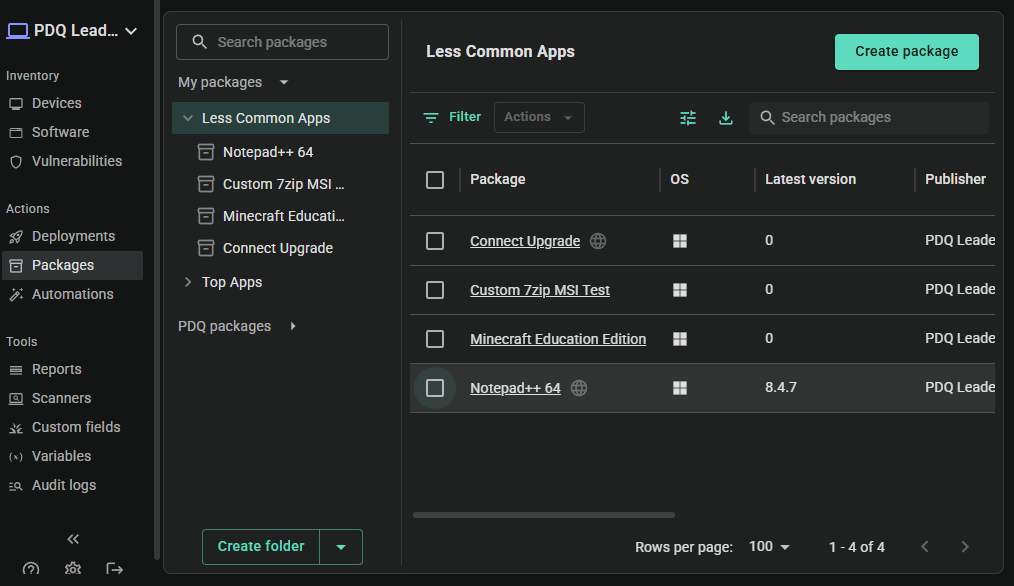Select Packages in the Actions section
The width and height of the screenshot is (1014, 586).
tap(72, 265)
